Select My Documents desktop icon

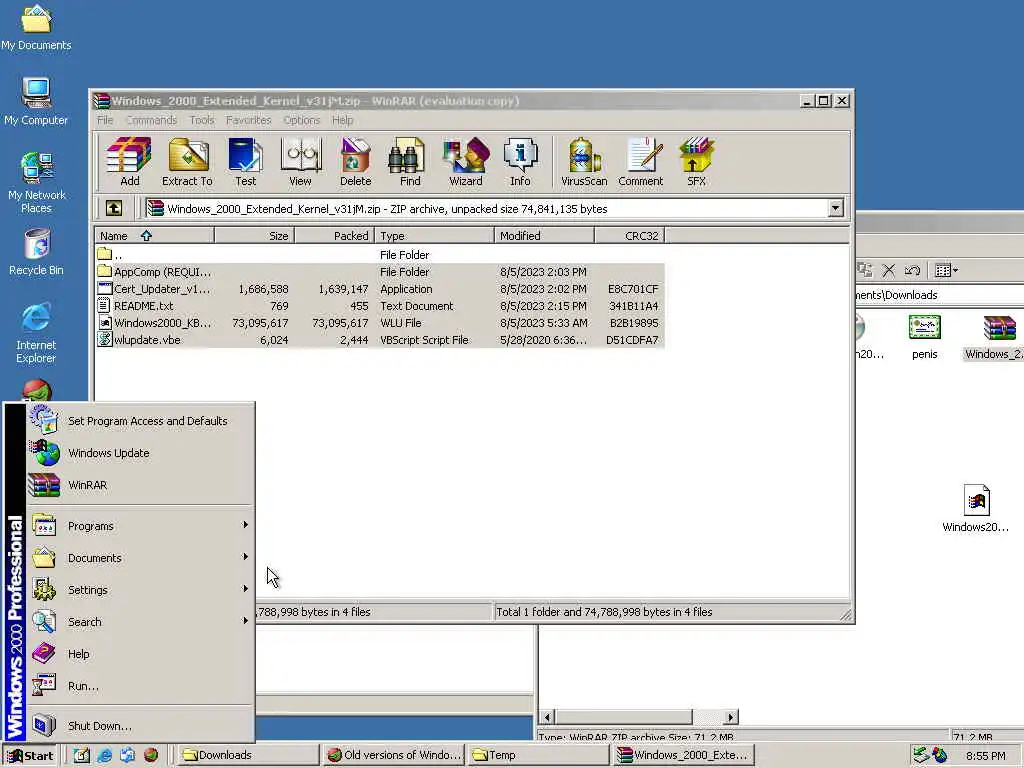pyautogui.click(x=36, y=28)
